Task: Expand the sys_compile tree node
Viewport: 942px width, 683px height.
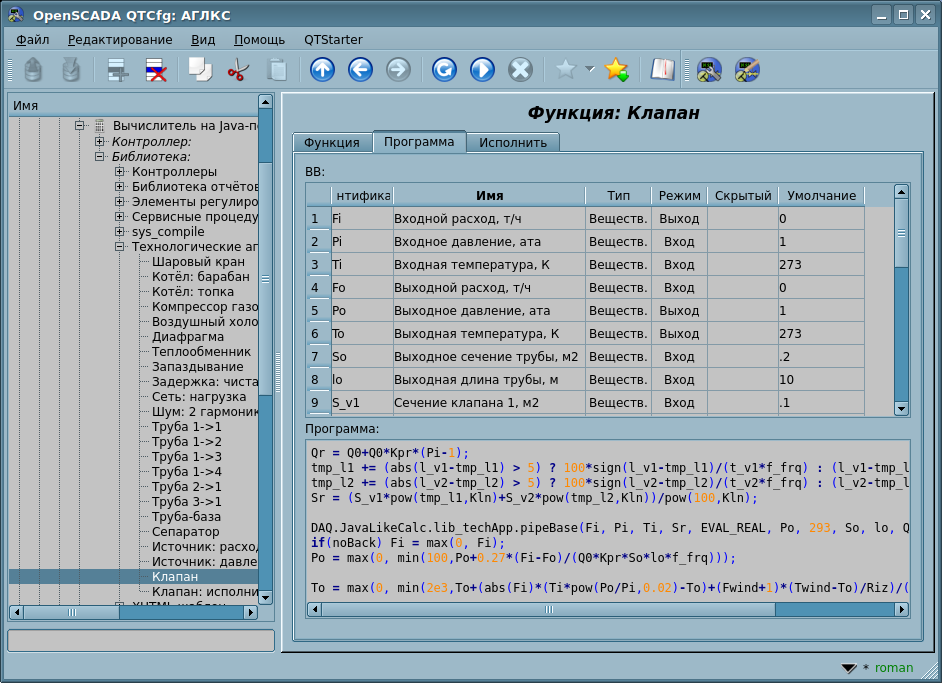Action: 120,231
